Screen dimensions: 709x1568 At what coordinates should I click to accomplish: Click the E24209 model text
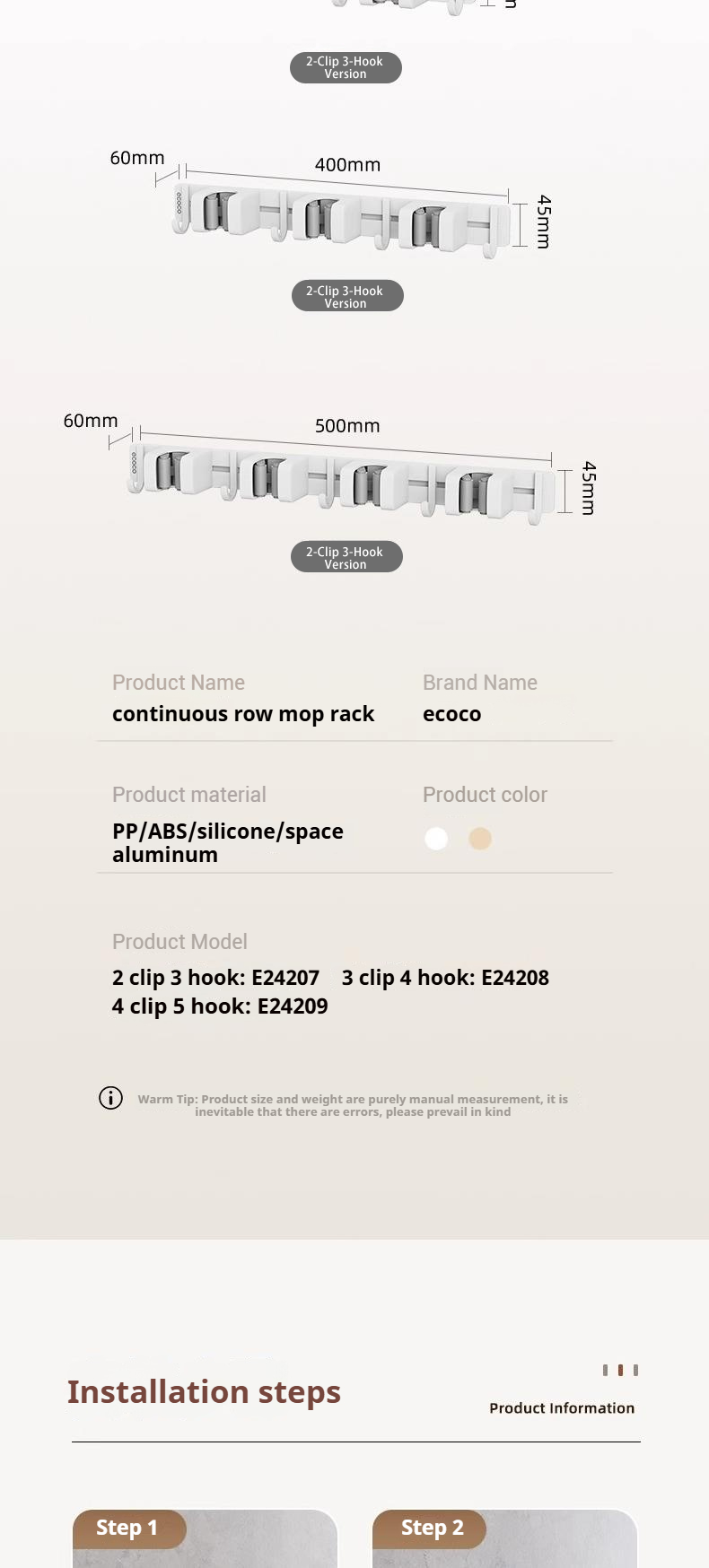coord(293,1006)
